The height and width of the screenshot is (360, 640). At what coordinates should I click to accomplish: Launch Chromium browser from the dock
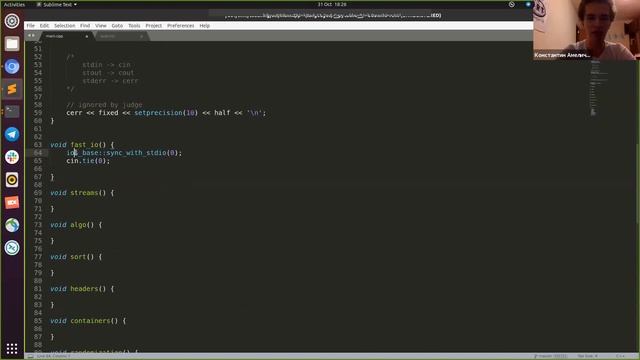(x=12, y=67)
